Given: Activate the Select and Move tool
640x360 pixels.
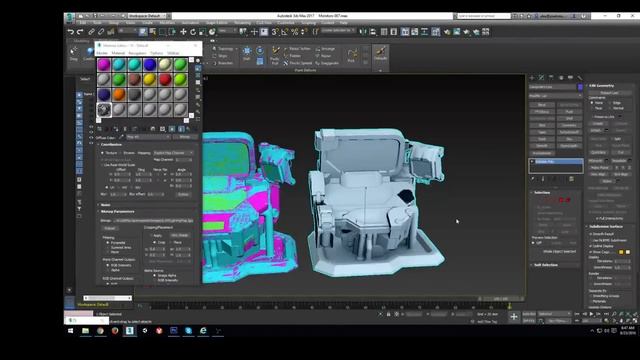Looking at the screenshot, I should coord(183,32).
